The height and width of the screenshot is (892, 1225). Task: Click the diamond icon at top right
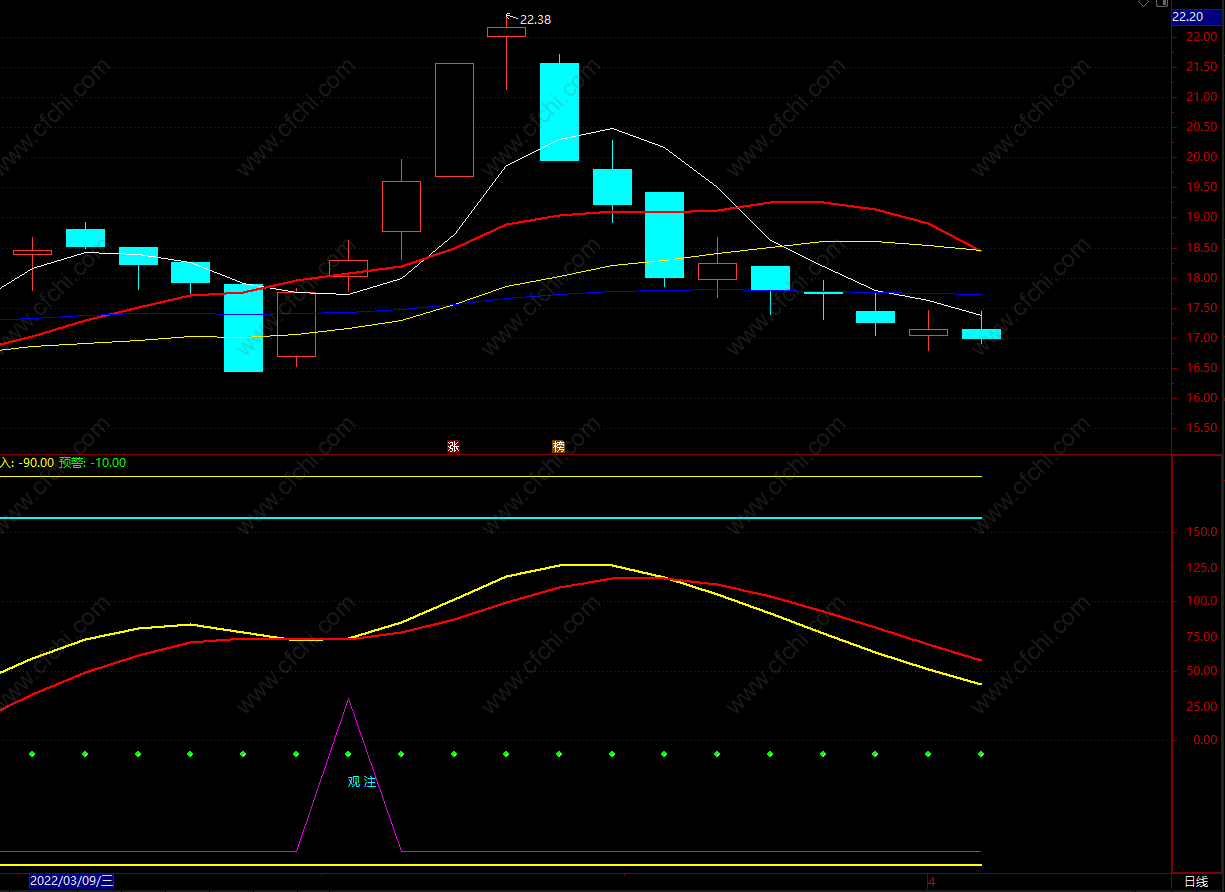(1144, 4)
